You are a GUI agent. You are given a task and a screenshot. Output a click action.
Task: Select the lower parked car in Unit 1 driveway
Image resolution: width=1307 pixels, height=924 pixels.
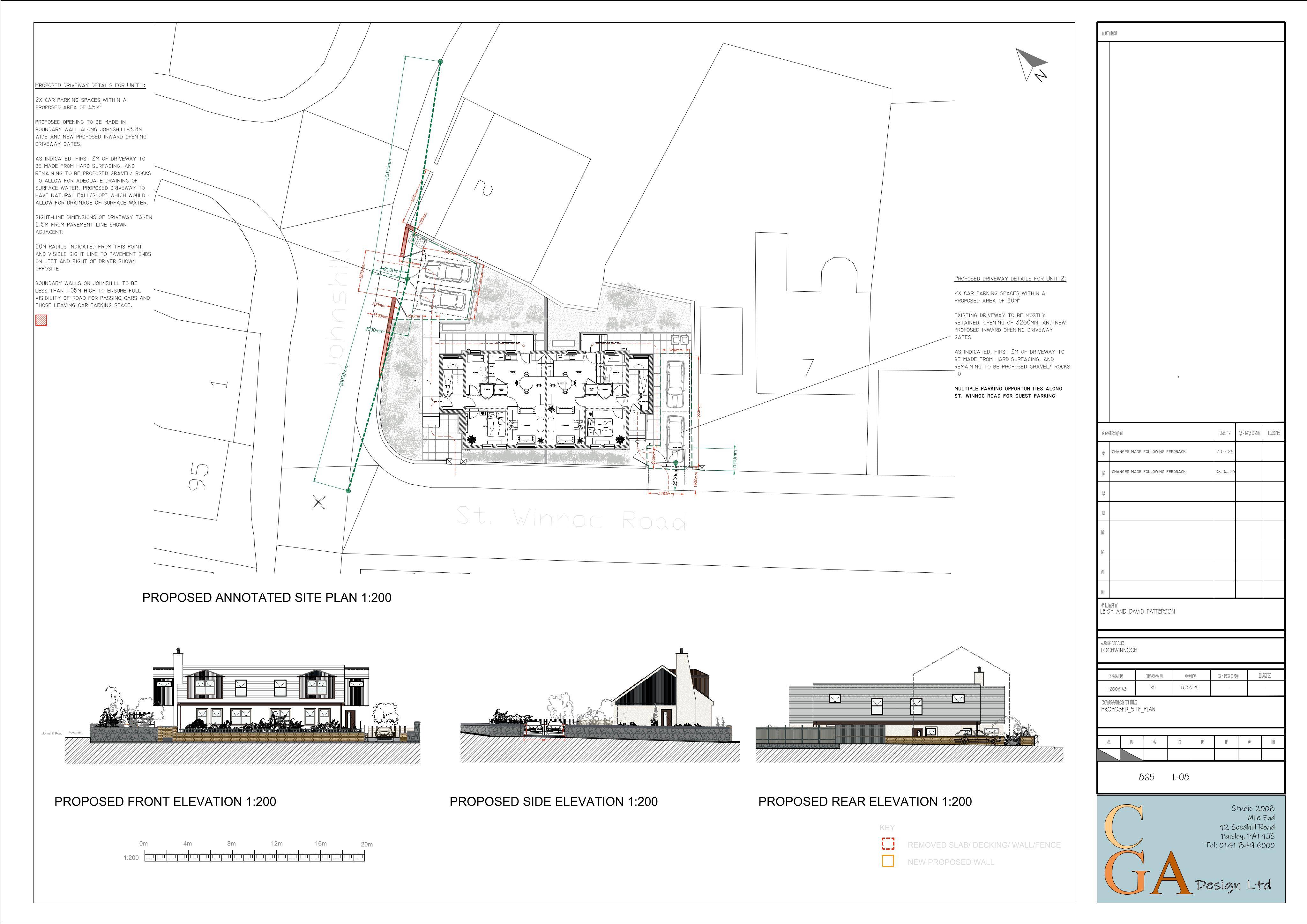[442, 298]
